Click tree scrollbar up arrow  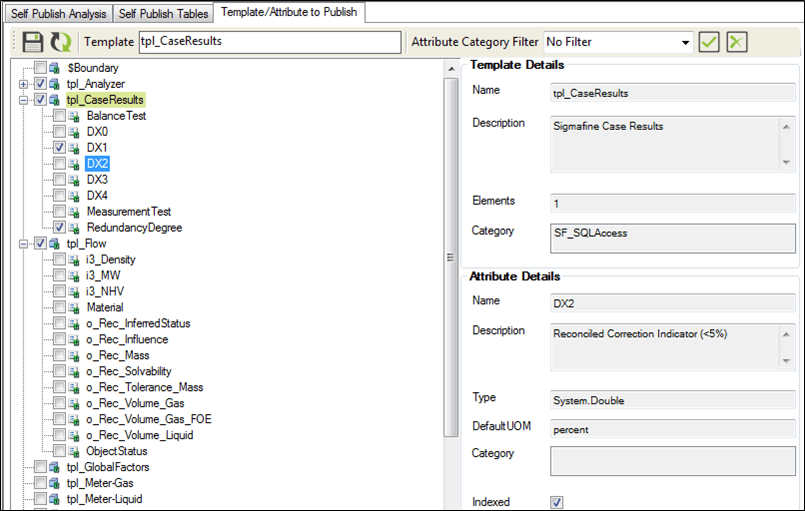pyautogui.click(x=451, y=69)
